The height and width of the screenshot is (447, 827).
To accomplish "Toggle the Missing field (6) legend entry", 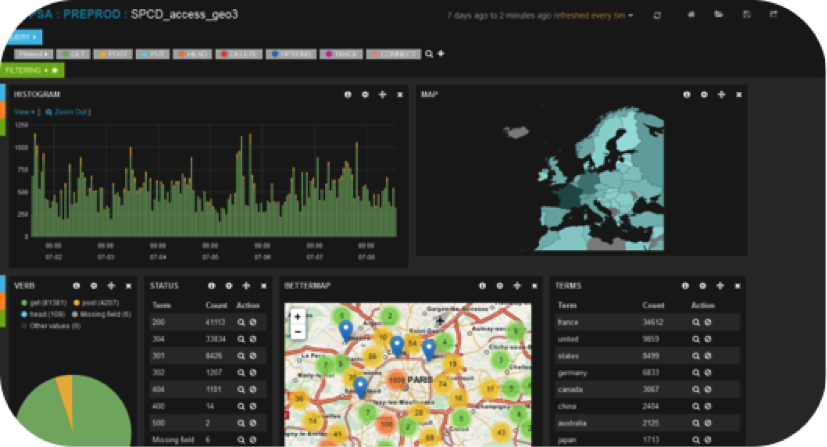I will [101, 314].
